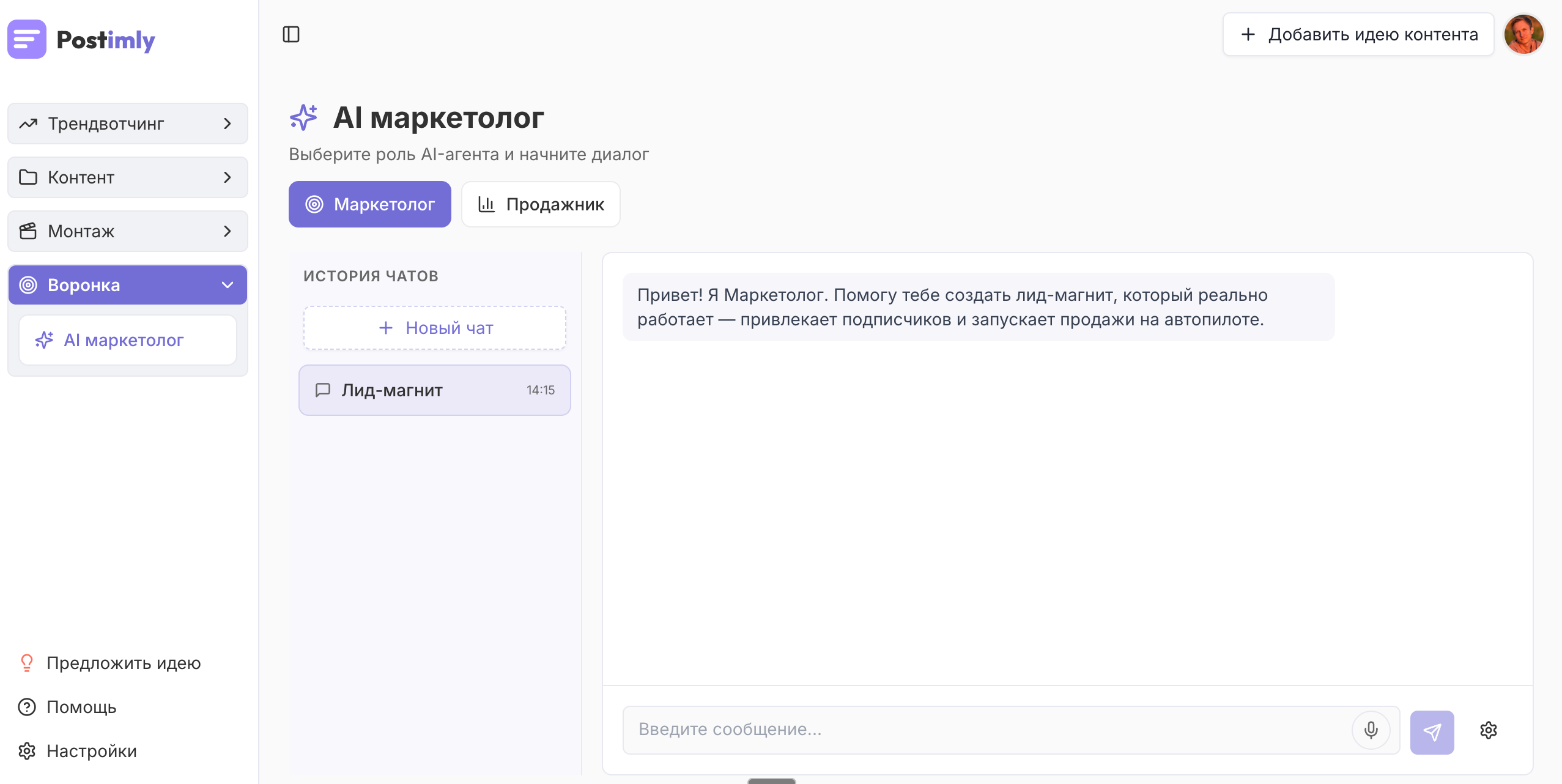The width and height of the screenshot is (1562, 784).
Task: Open Настройки gear in sidebar
Action: 27,751
